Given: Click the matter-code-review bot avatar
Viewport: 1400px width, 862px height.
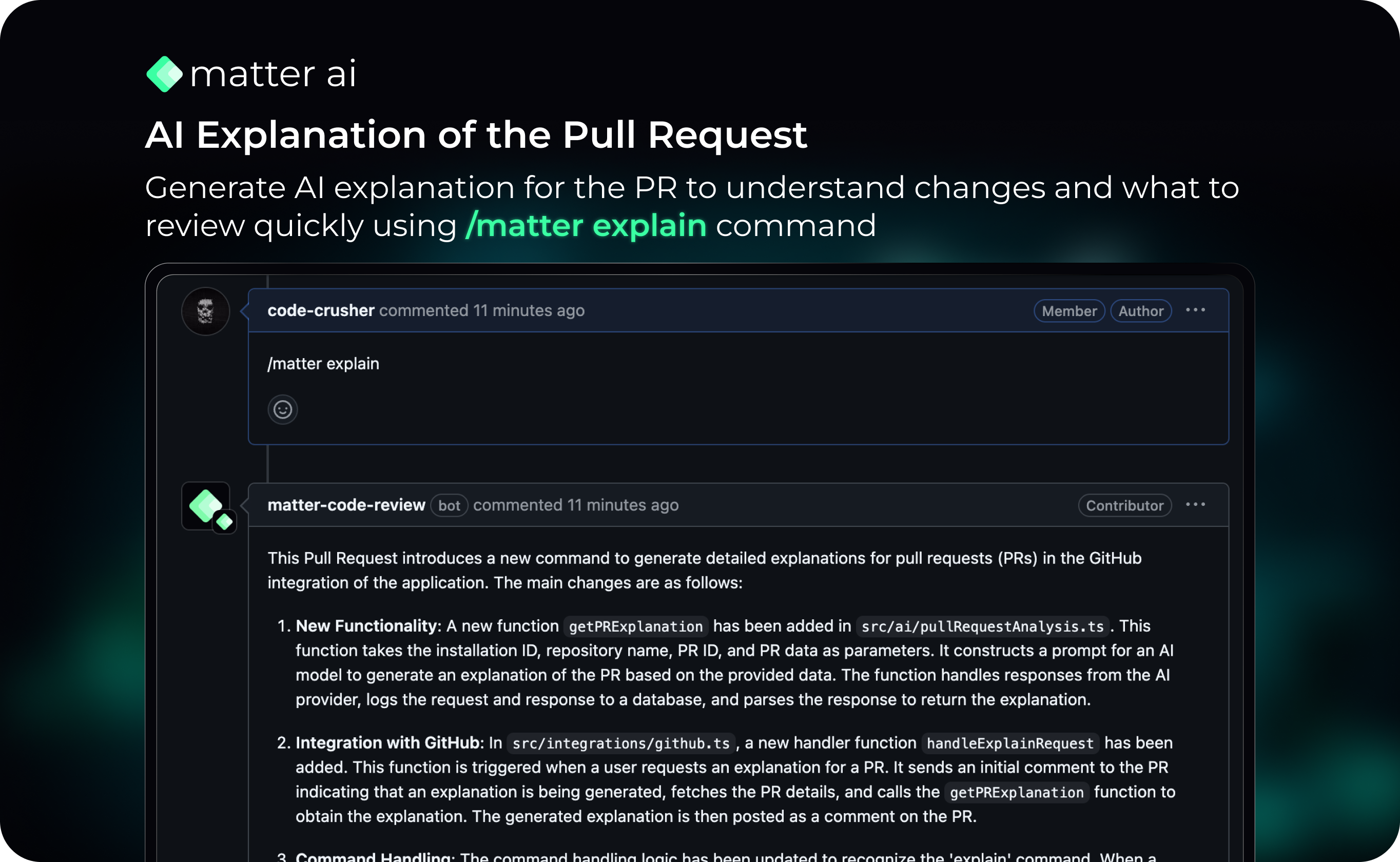Looking at the screenshot, I should [x=206, y=506].
